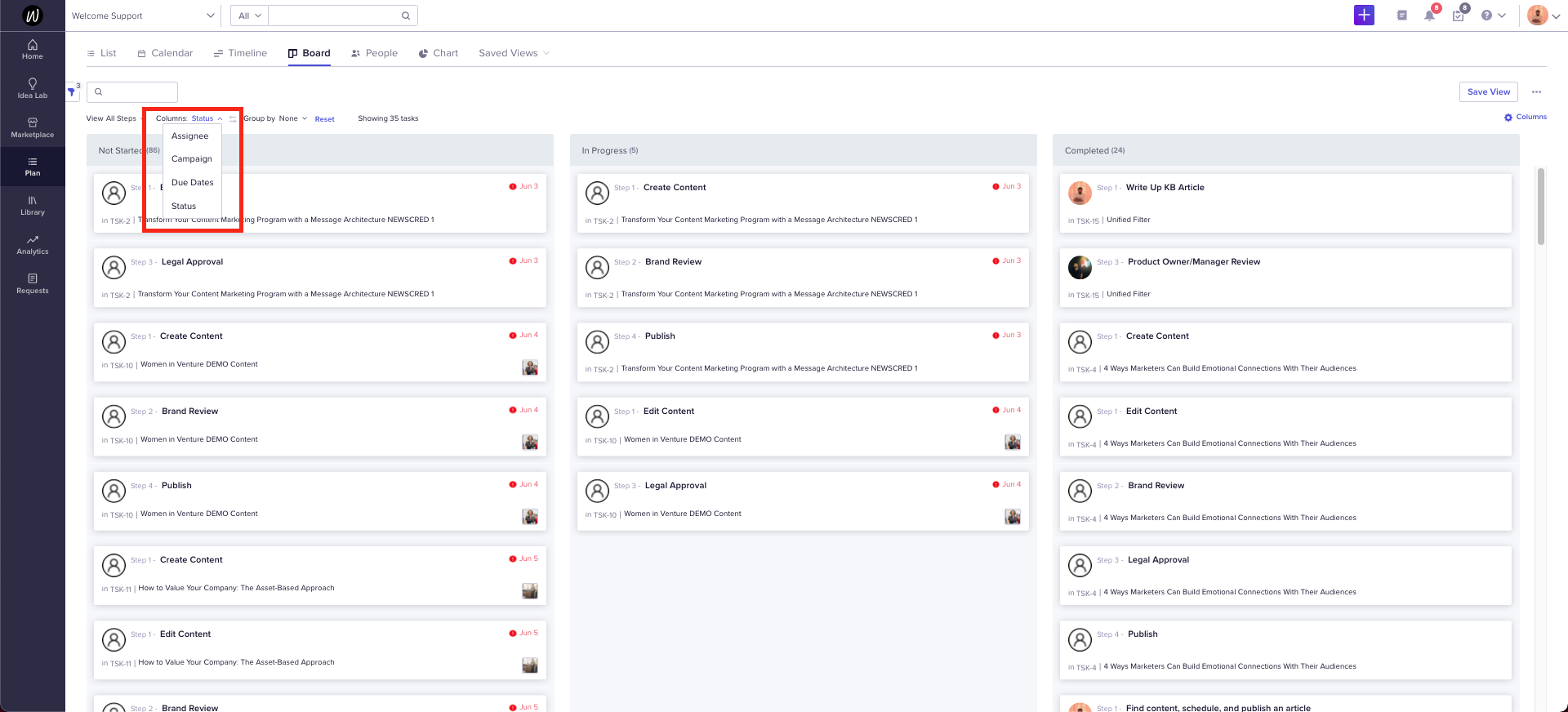This screenshot has width=1568, height=712.
Task: Click campaign thumbnail on Not Started Step 1 Create Content Asset-Based Approach card
Action: [530, 590]
